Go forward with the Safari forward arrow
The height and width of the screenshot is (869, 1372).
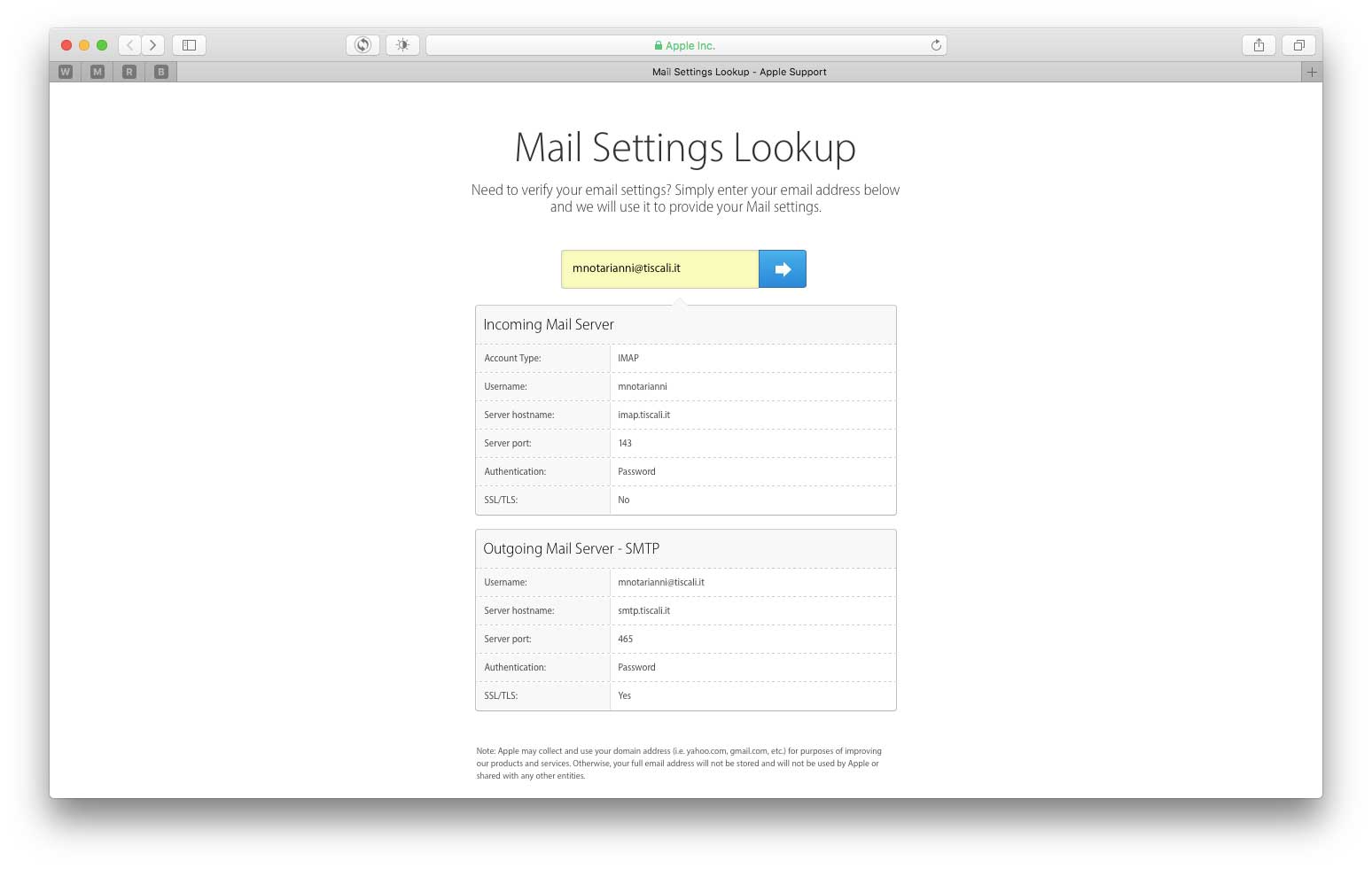tap(152, 45)
